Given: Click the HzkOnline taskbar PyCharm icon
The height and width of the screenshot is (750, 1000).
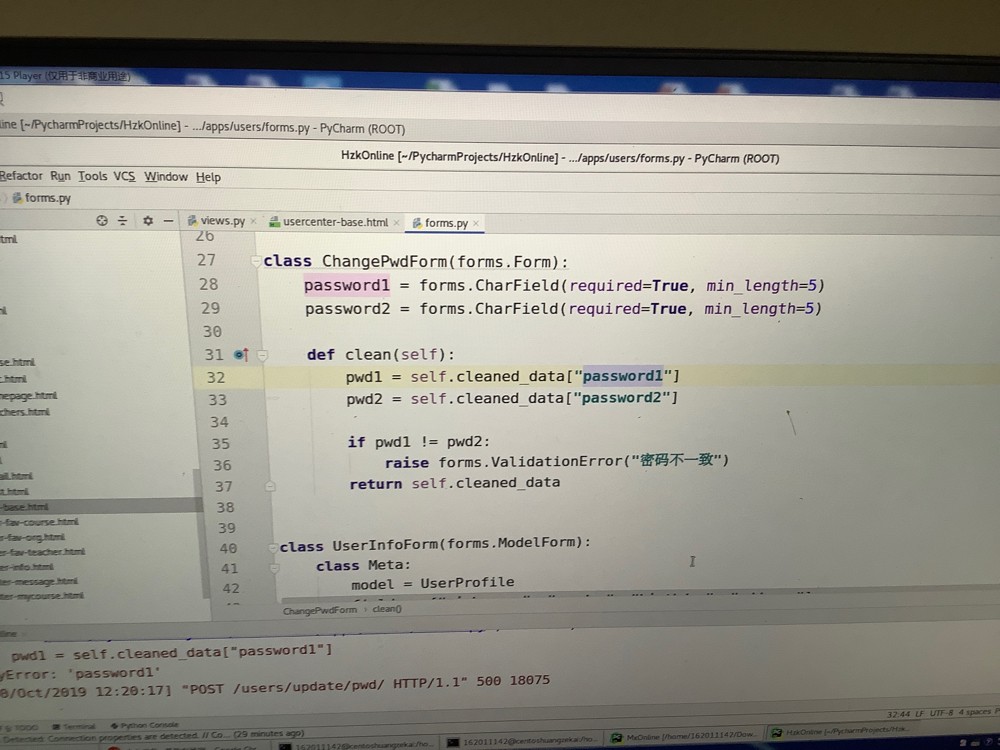Looking at the screenshot, I should (x=776, y=733).
